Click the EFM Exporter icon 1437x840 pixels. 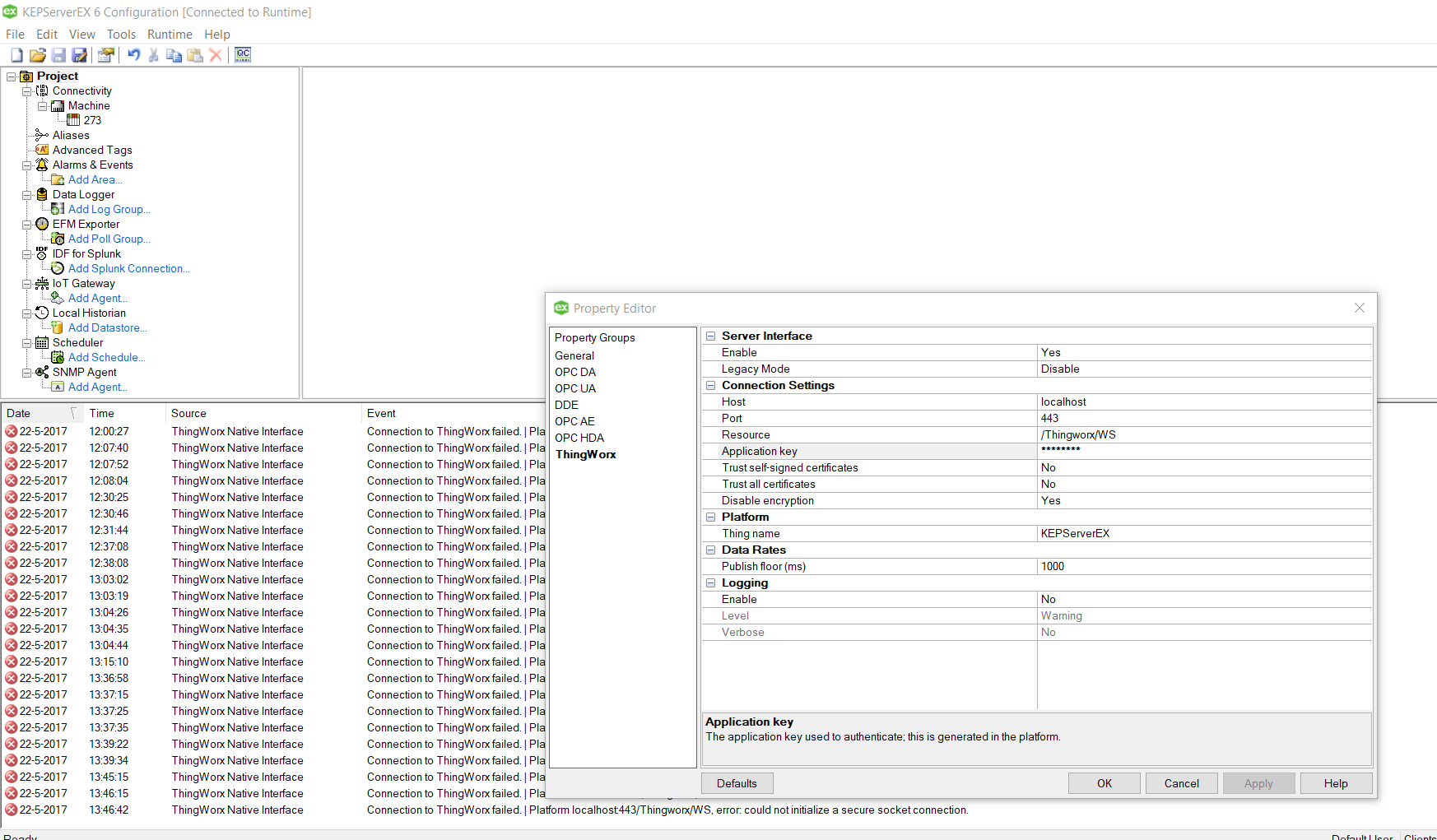[x=42, y=224]
